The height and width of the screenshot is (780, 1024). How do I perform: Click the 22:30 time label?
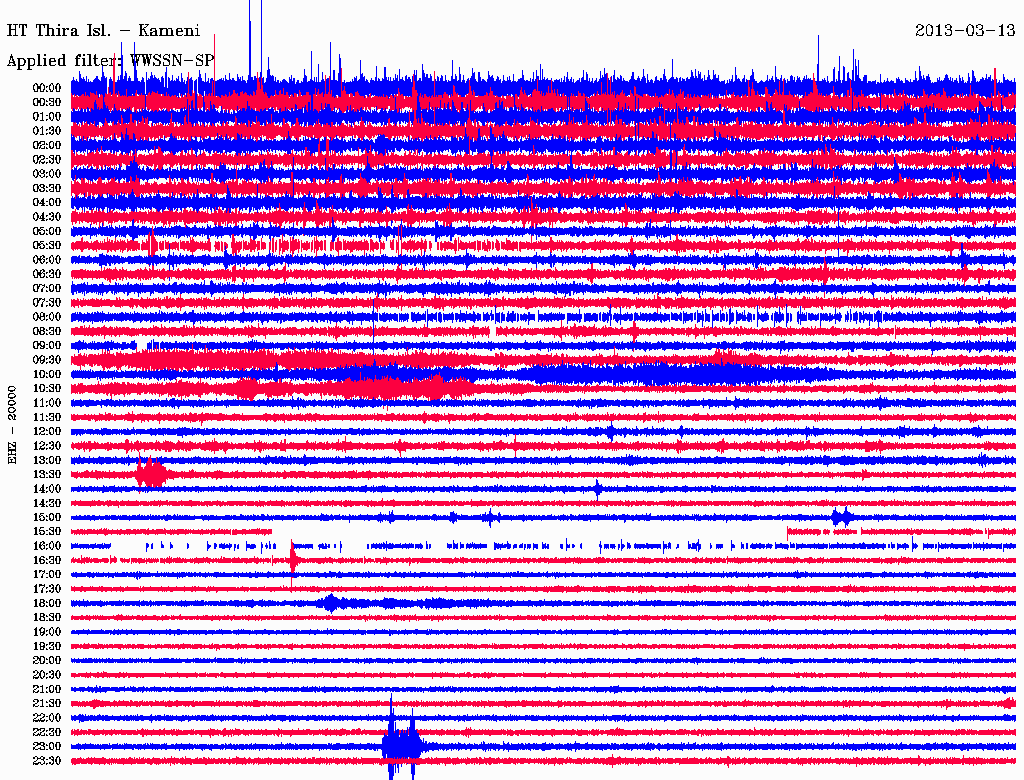click(x=47, y=732)
